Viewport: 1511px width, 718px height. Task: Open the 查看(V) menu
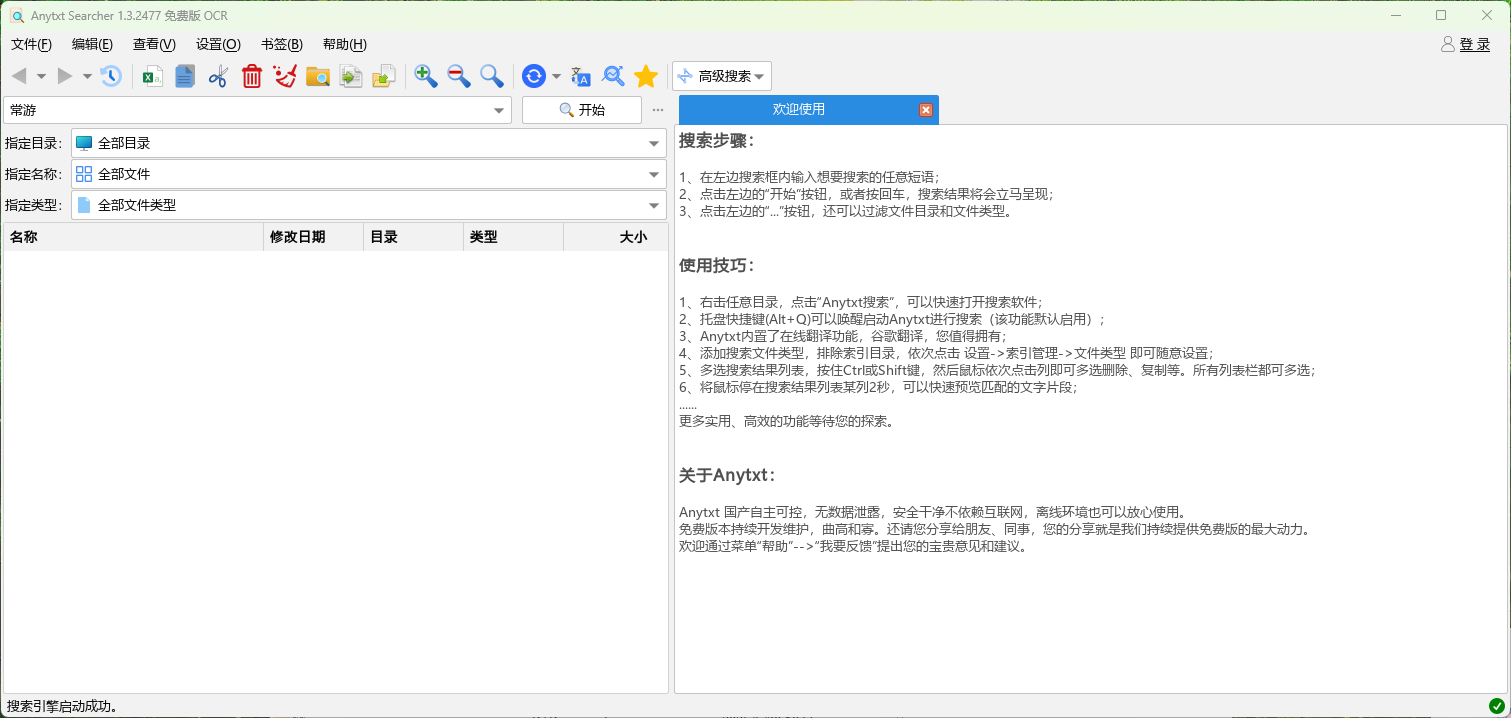154,44
